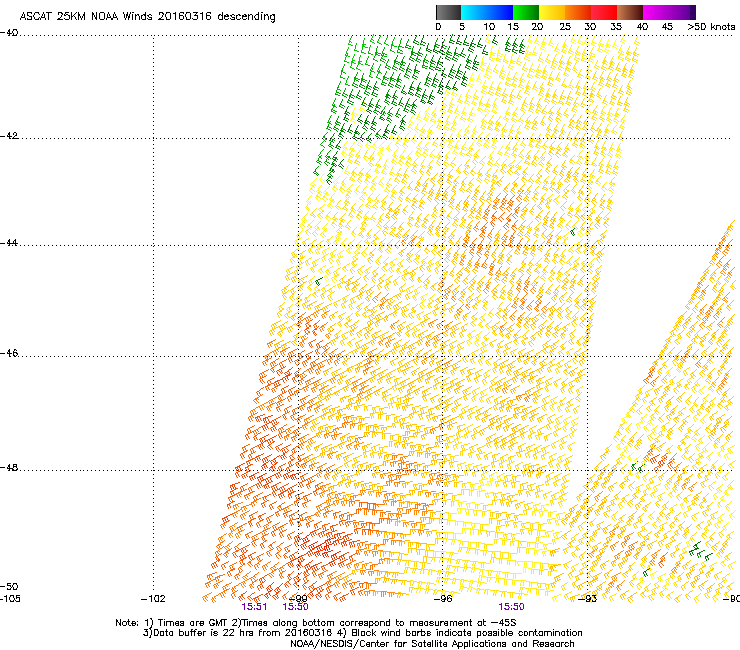The width and height of the screenshot is (740, 650).
Task: Click the purple '15:51' swath time label
Action: pos(254,607)
